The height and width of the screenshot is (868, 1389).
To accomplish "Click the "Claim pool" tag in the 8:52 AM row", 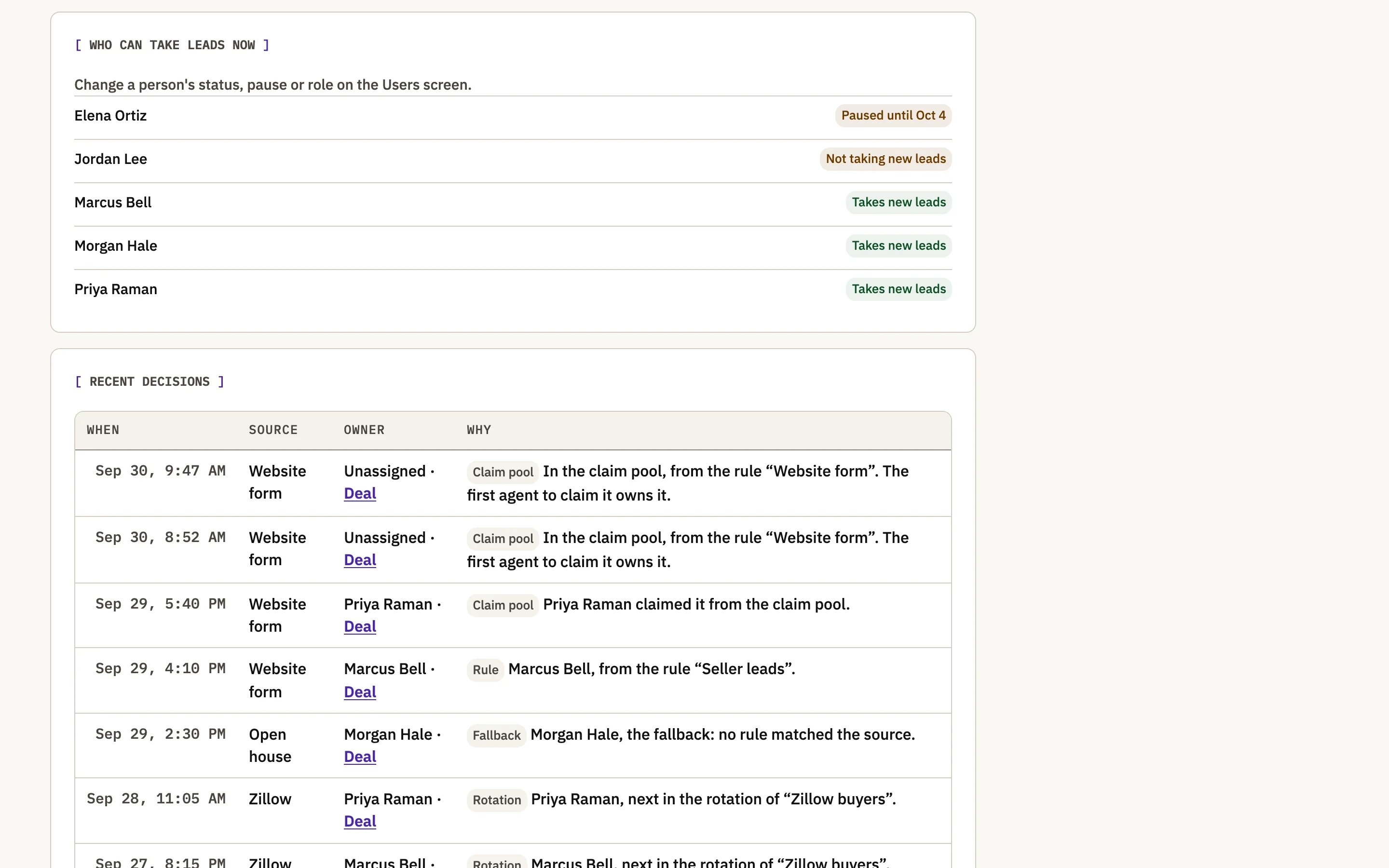I will coord(503,539).
